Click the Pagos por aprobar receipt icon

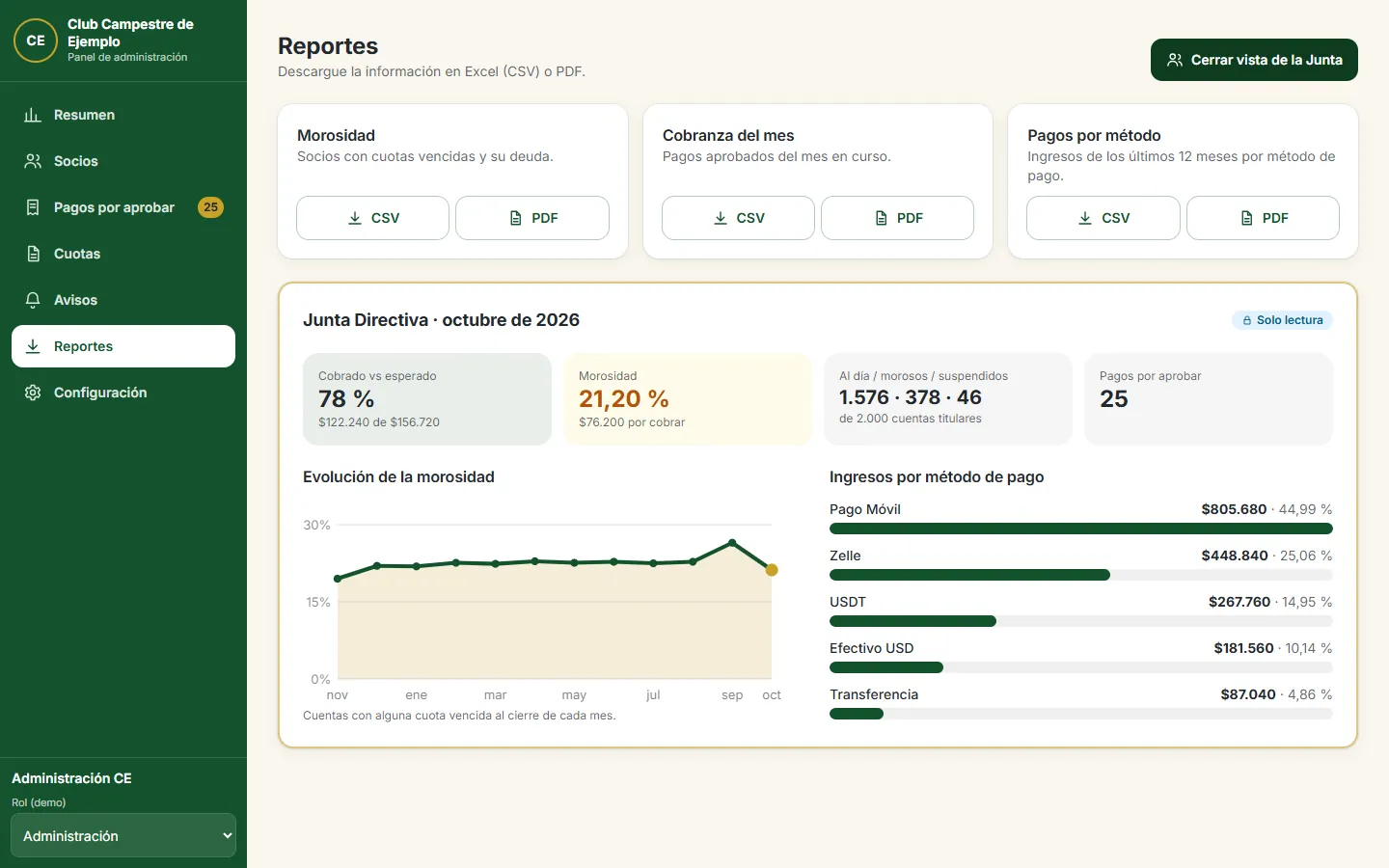click(x=33, y=207)
